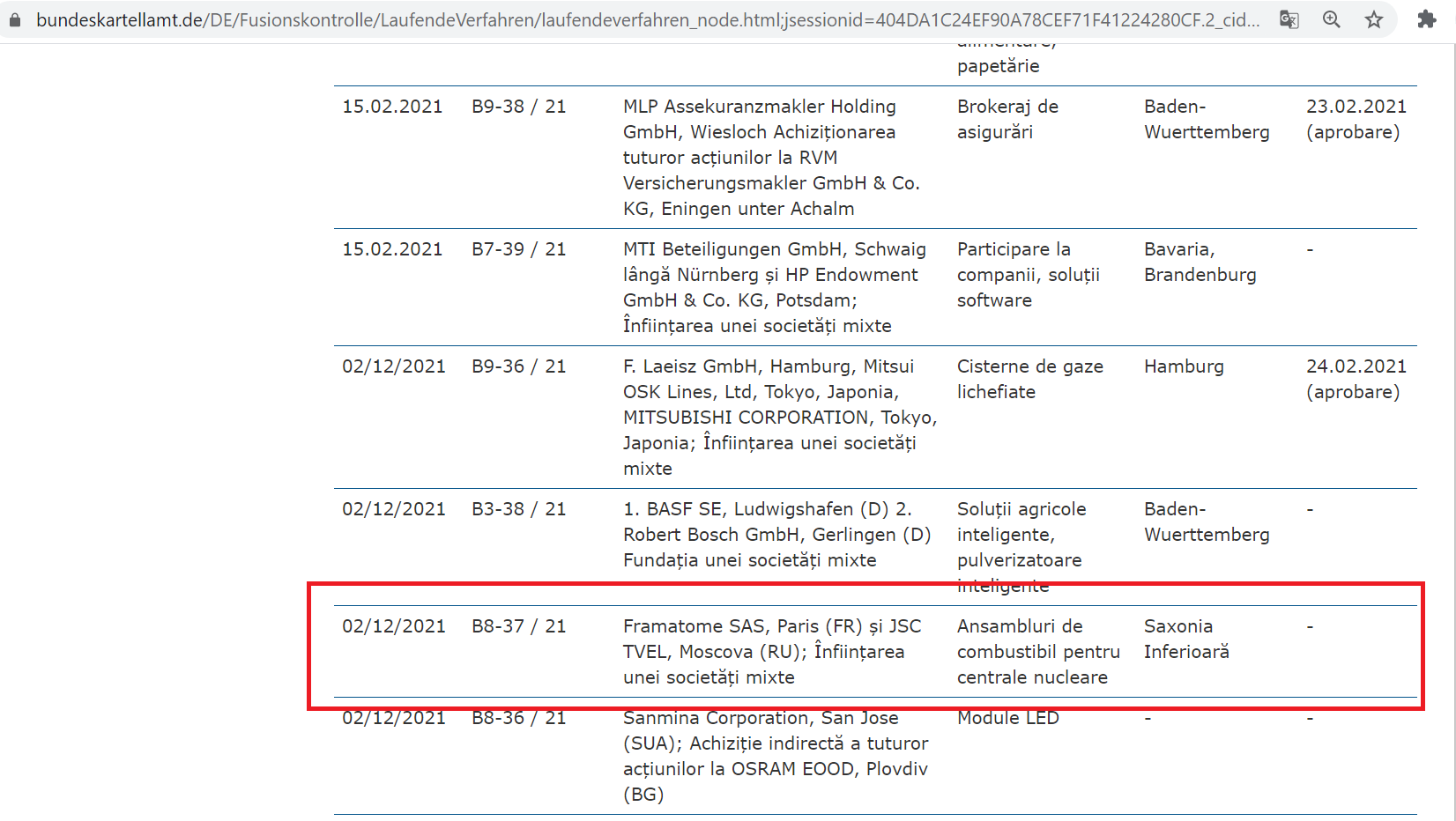Click 'Cisterne de gaze lichefiate' cell
The width and height of the screenshot is (1456, 821).
[1030, 379]
